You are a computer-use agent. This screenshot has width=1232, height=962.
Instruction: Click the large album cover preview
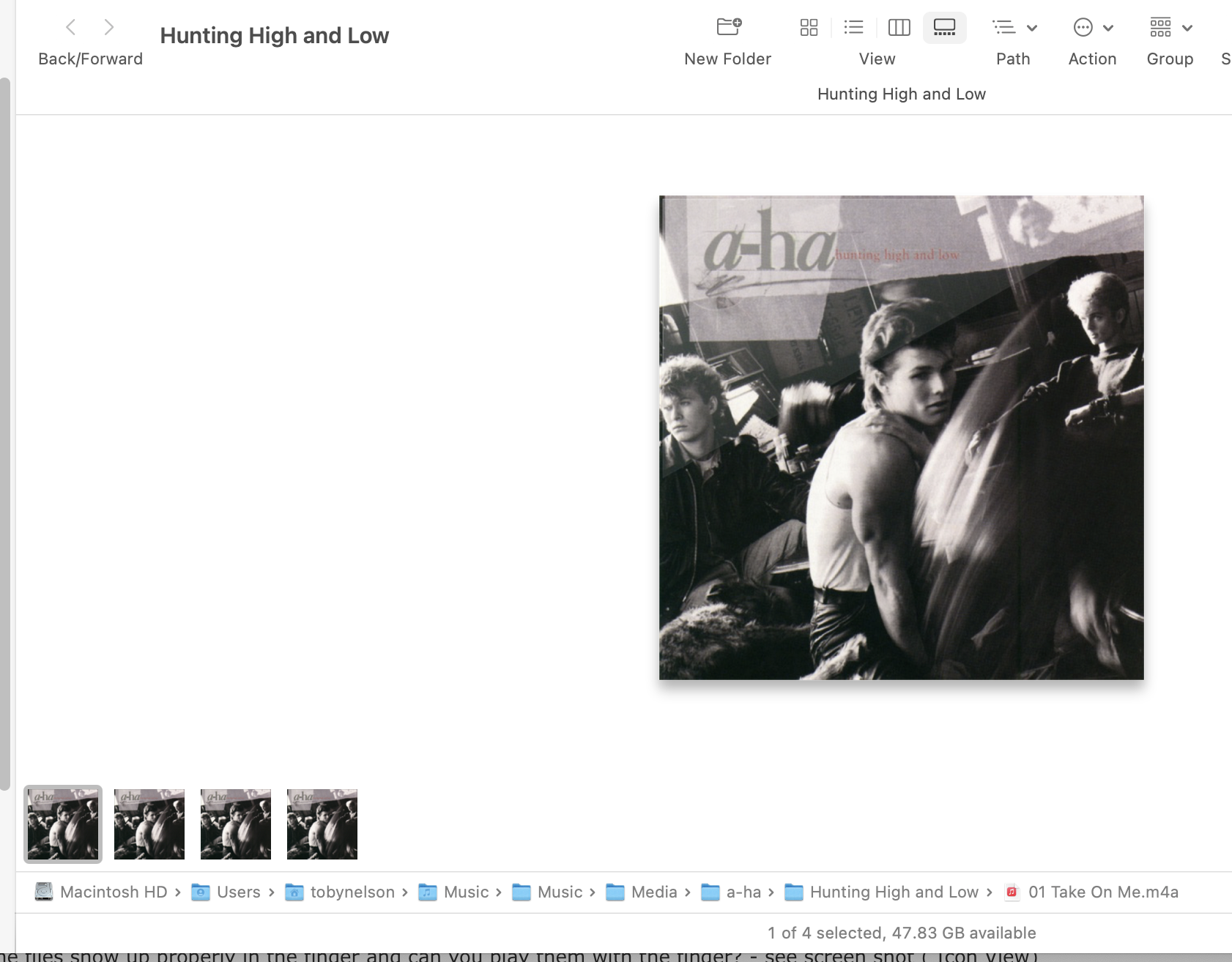(x=901, y=438)
